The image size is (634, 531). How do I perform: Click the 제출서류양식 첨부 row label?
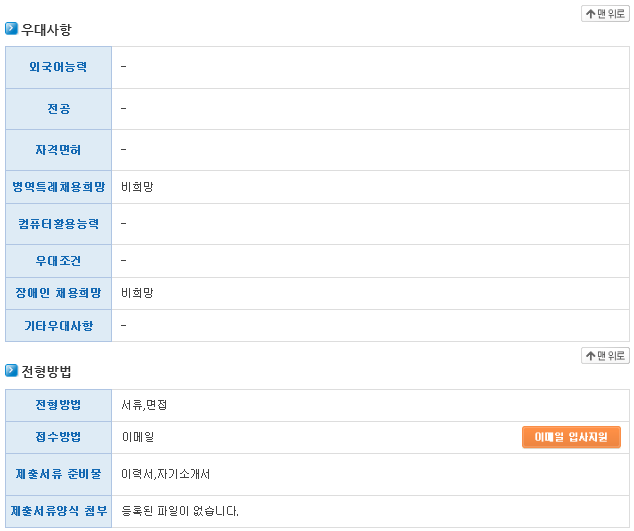click(58, 511)
